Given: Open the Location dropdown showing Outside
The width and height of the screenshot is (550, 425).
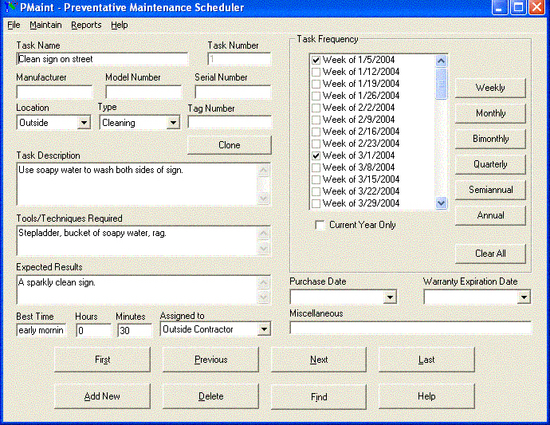Looking at the screenshot, I should tap(84, 123).
